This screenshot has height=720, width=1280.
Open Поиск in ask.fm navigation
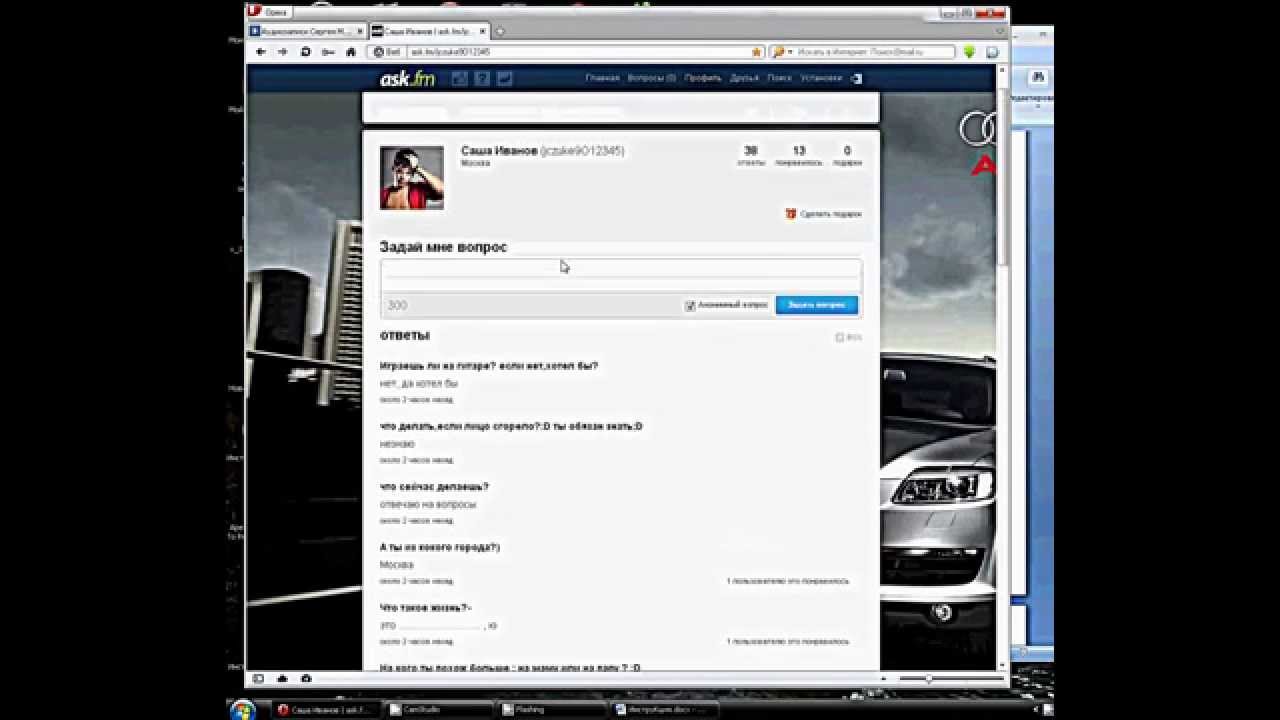pyautogui.click(x=780, y=78)
